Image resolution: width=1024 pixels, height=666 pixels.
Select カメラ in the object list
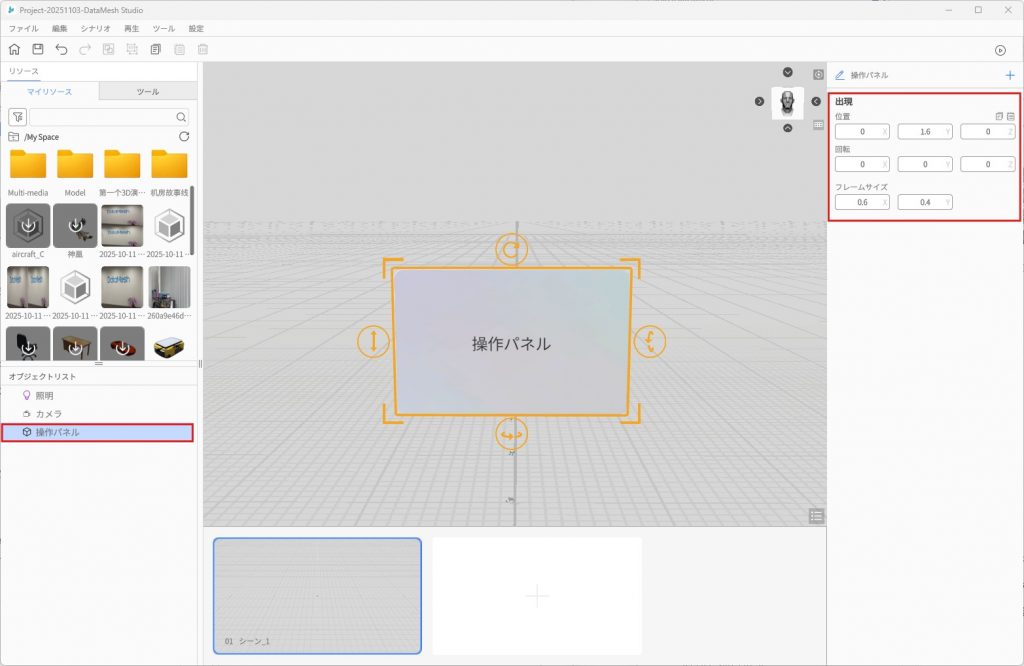[x=49, y=413]
